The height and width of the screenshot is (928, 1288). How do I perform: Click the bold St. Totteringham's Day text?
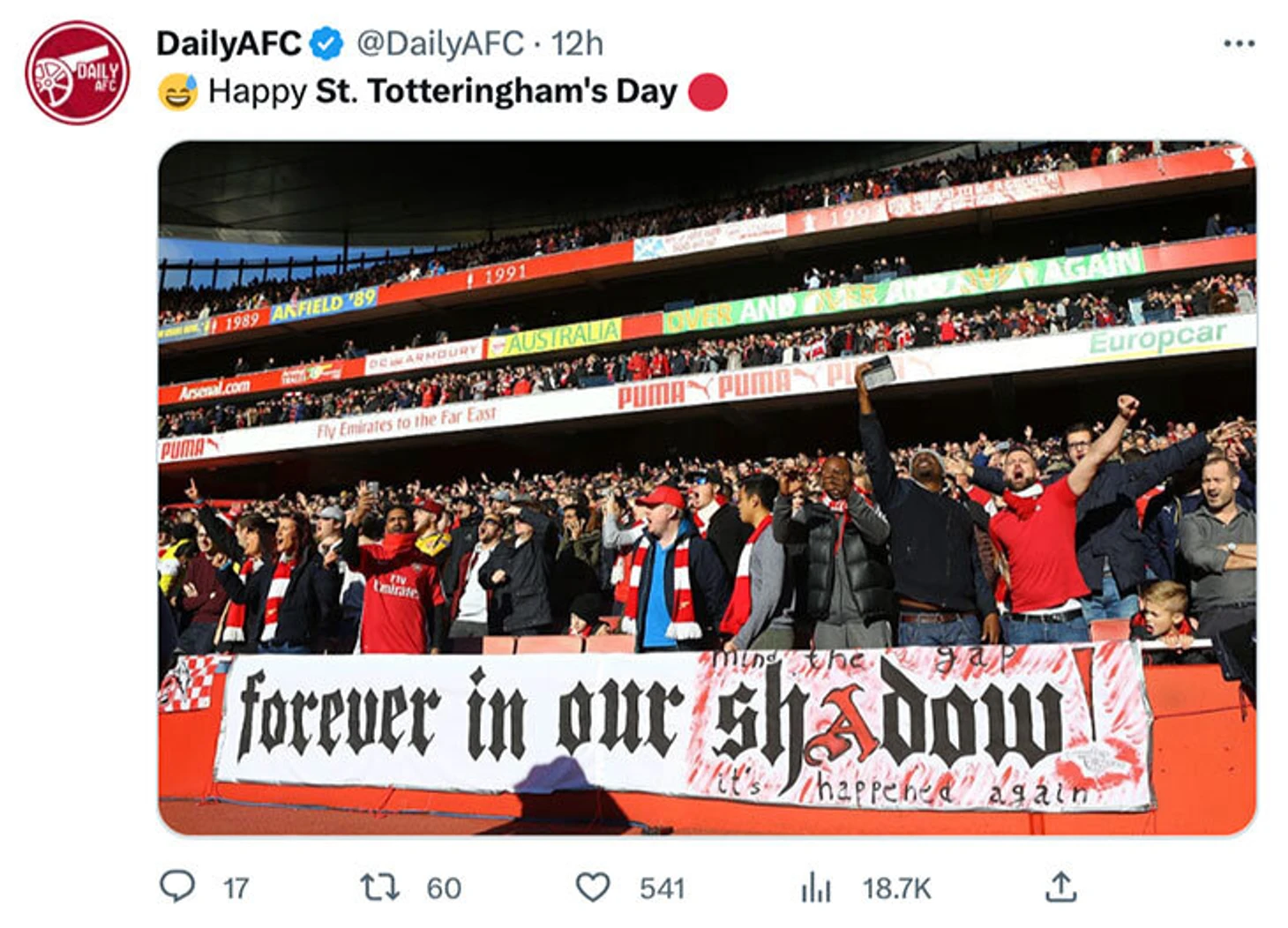(x=496, y=92)
